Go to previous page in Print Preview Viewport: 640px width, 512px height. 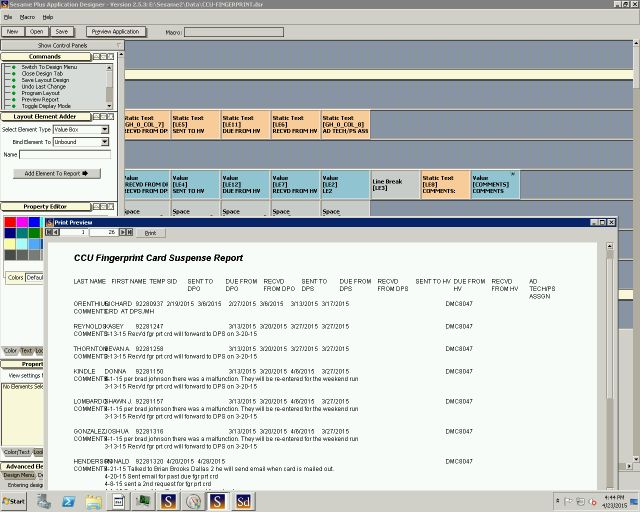point(56,232)
